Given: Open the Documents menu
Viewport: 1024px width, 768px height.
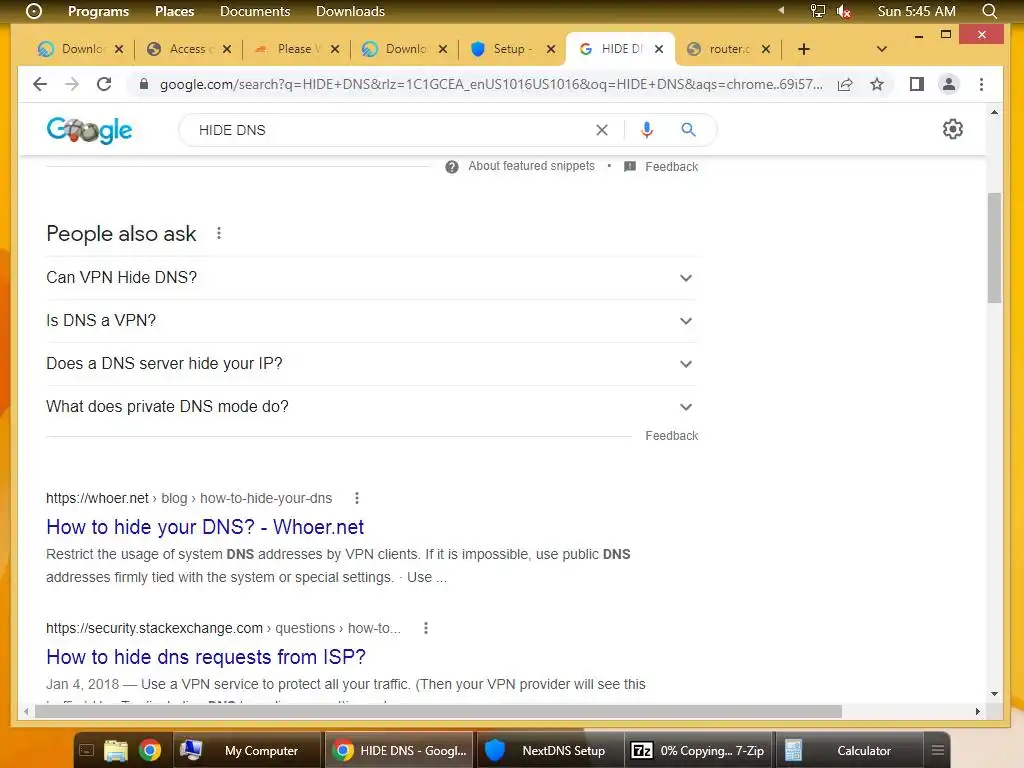Looking at the screenshot, I should [255, 11].
